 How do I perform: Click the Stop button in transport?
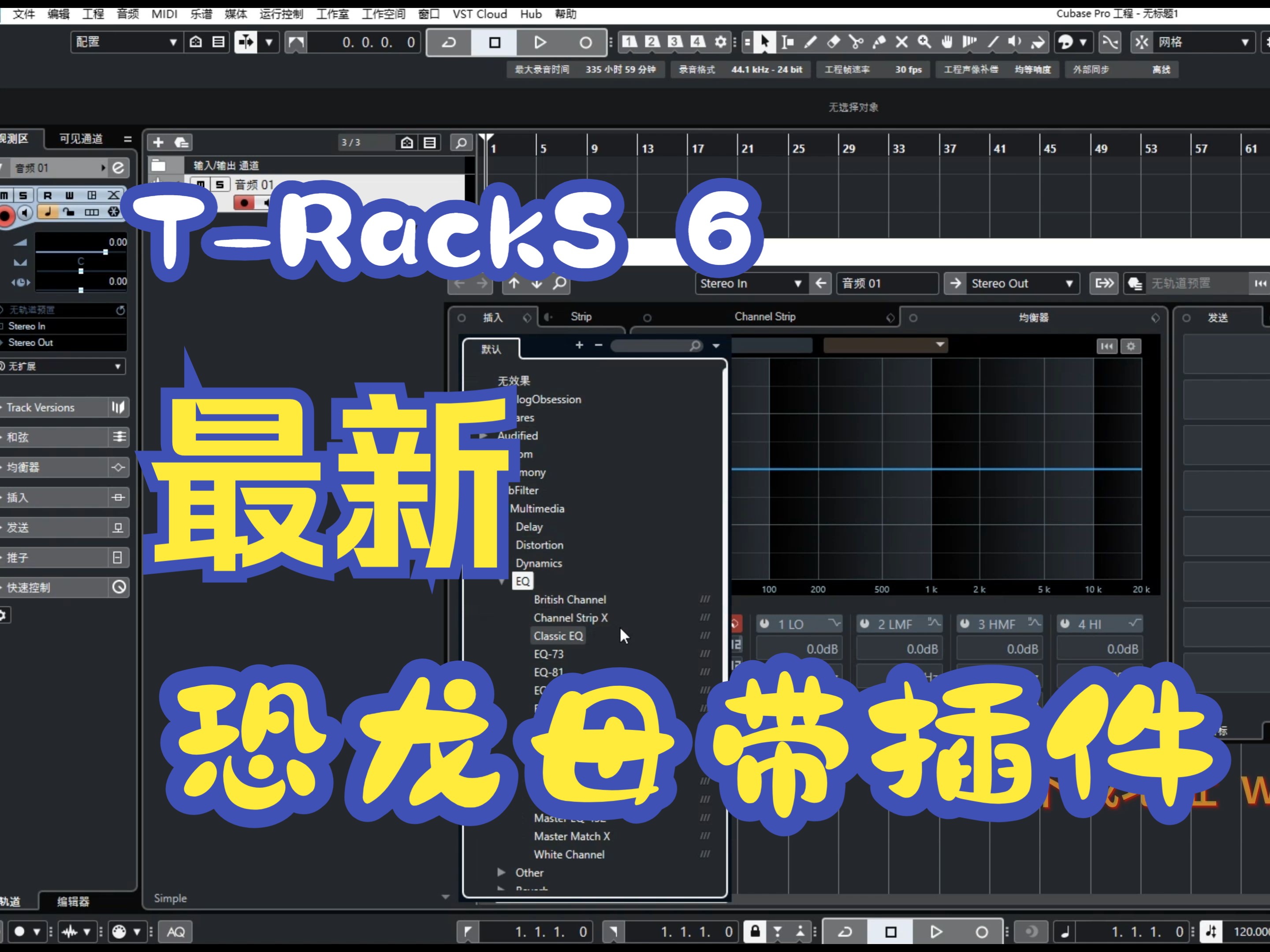(x=492, y=41)
